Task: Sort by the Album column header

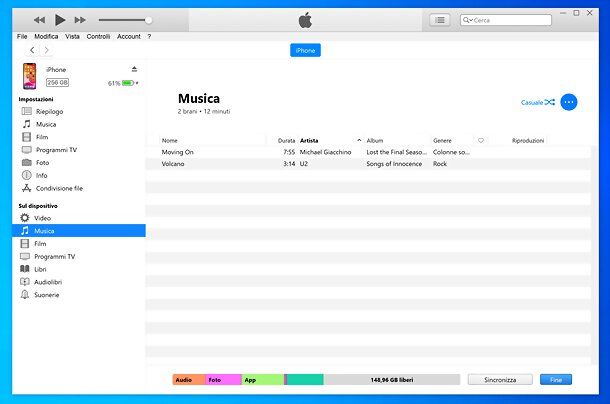Action: pyautogui.click(x=375, y=141)
